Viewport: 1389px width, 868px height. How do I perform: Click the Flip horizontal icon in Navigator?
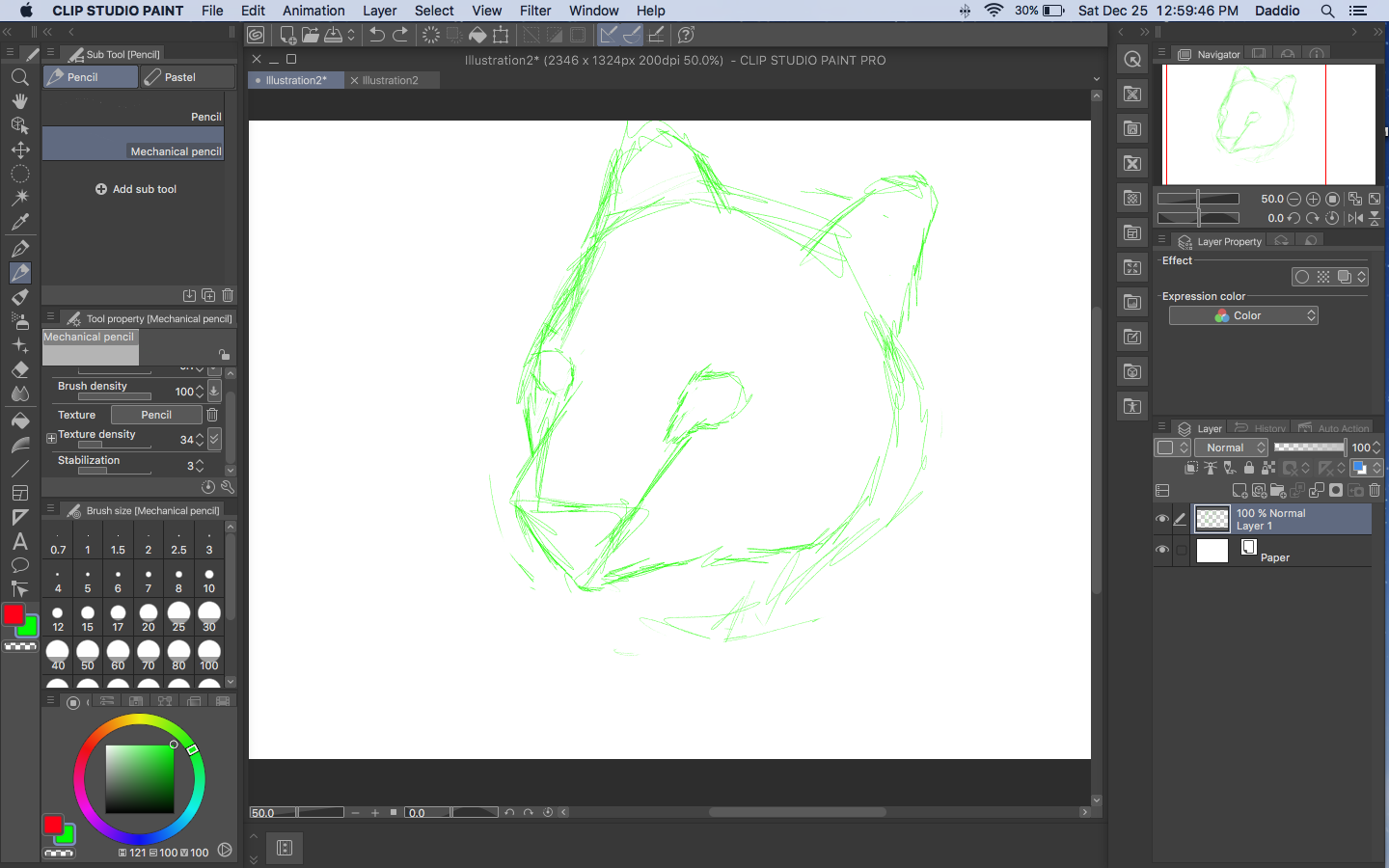point(1355,218)
